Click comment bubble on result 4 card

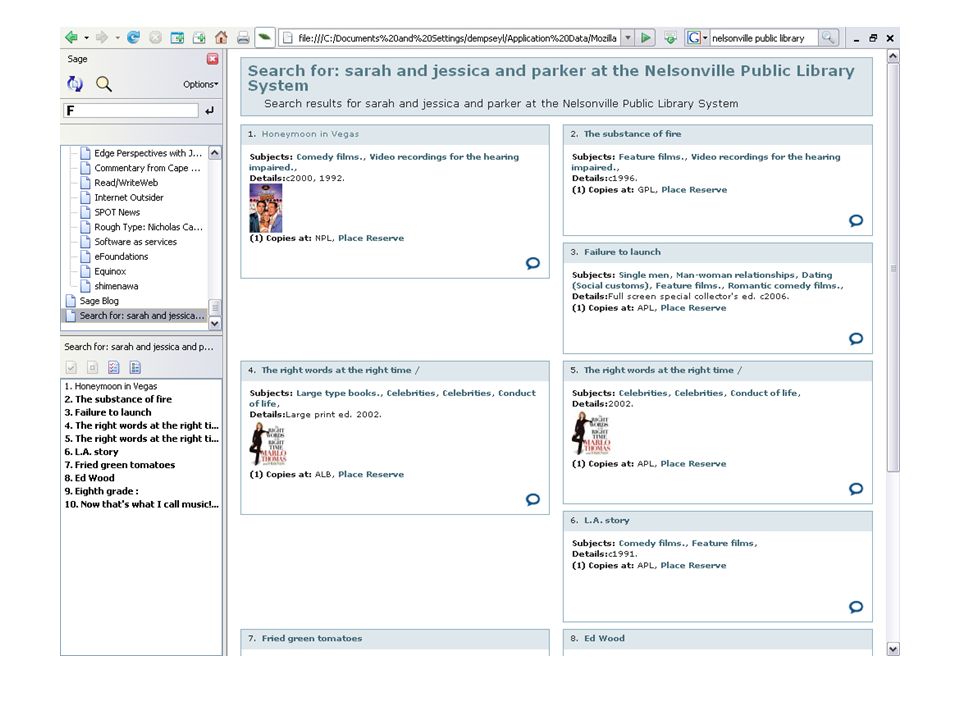click(x=533, y=500)
